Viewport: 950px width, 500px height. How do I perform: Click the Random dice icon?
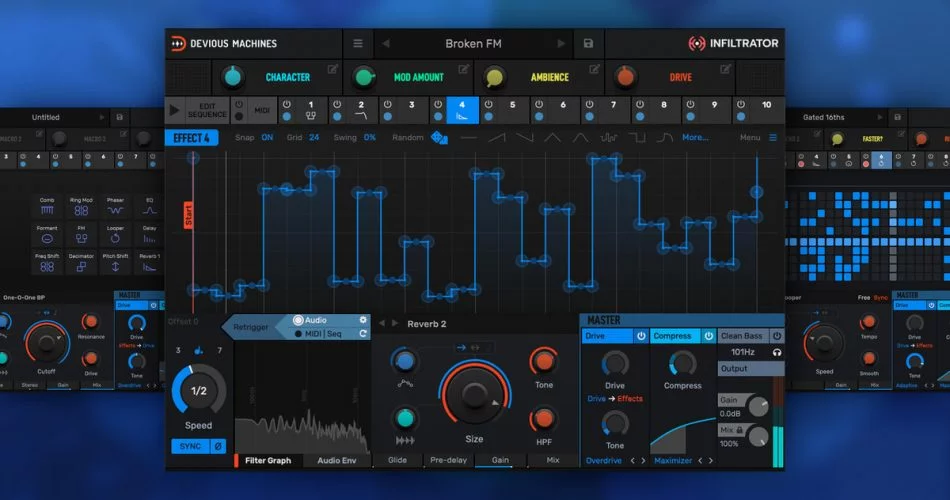point(439,138)
